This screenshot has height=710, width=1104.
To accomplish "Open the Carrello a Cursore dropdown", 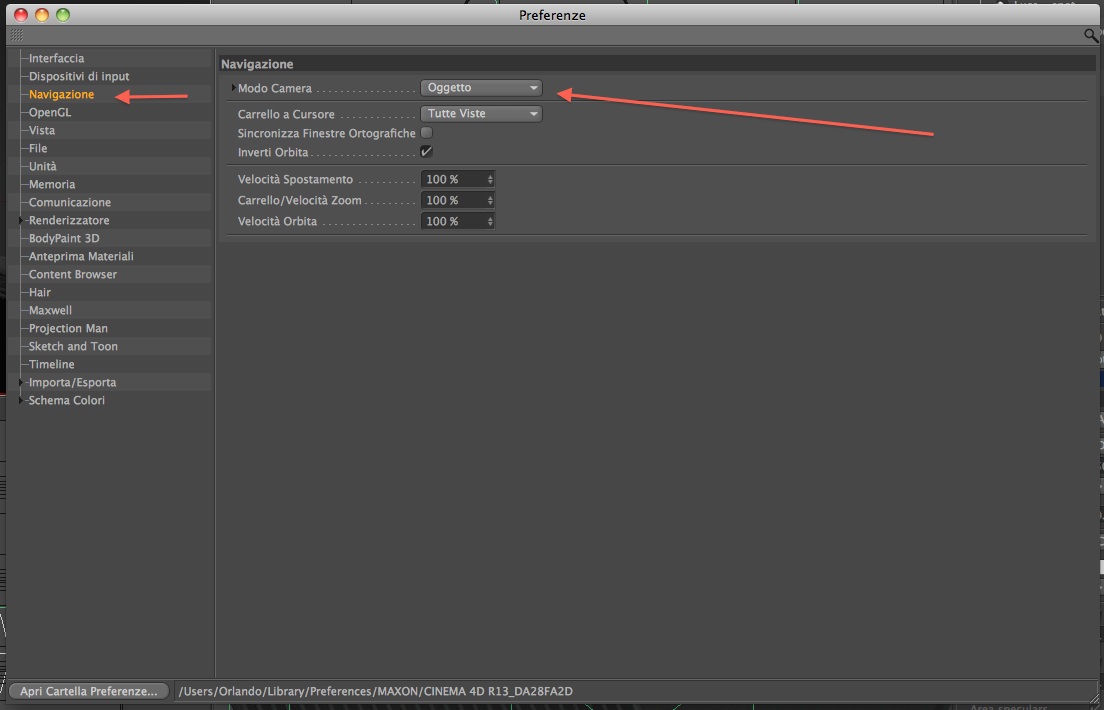I will pyautogui.click(x=481, y=113).
